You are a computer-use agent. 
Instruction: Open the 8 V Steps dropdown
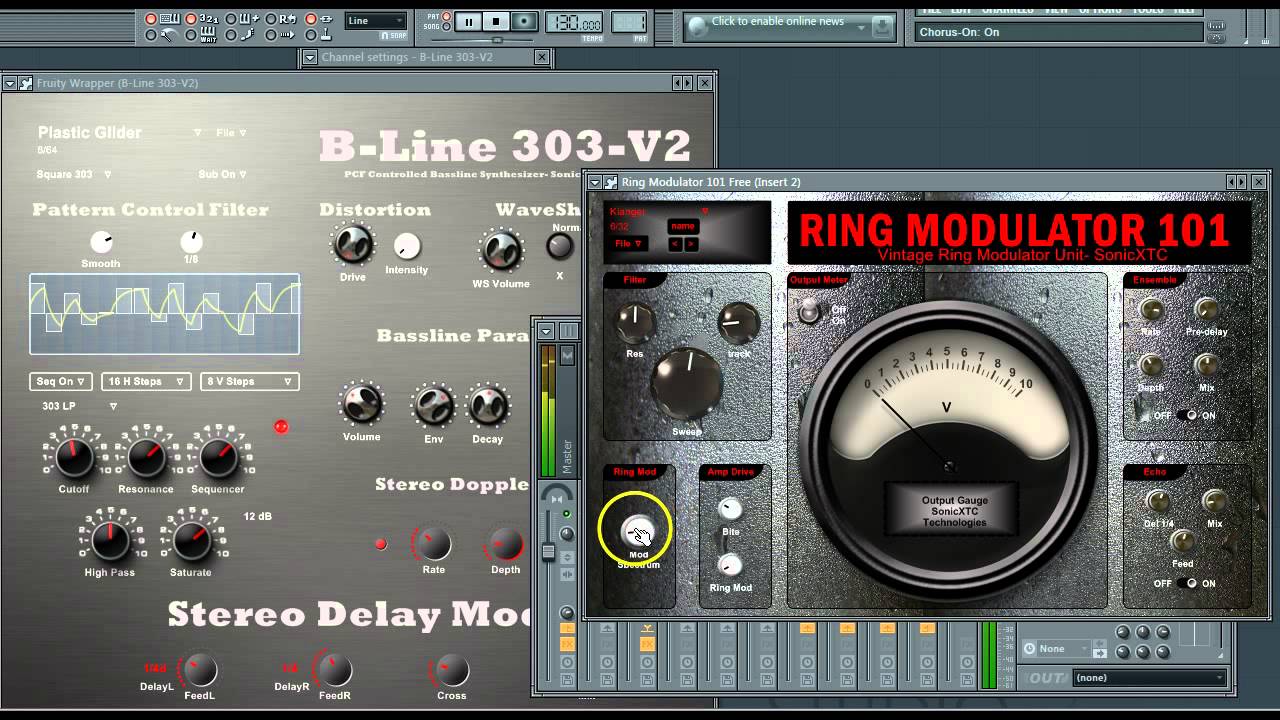click(250, 381)
